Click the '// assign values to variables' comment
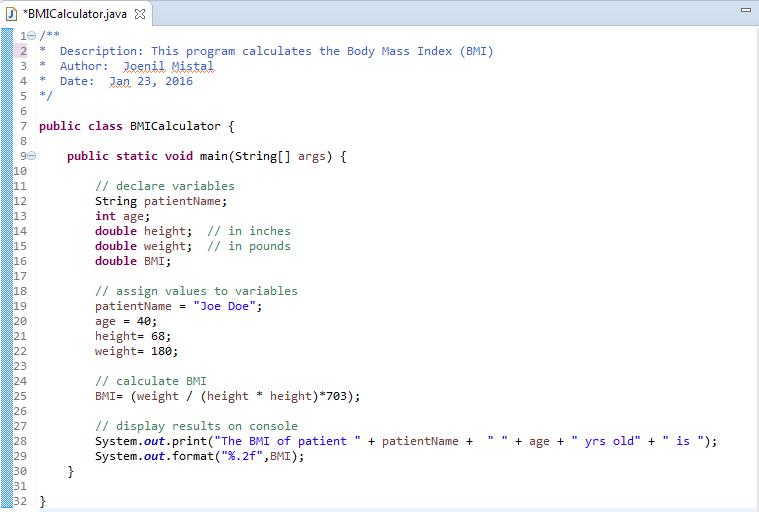Screen dimensions: 759x512 [196, 291]
